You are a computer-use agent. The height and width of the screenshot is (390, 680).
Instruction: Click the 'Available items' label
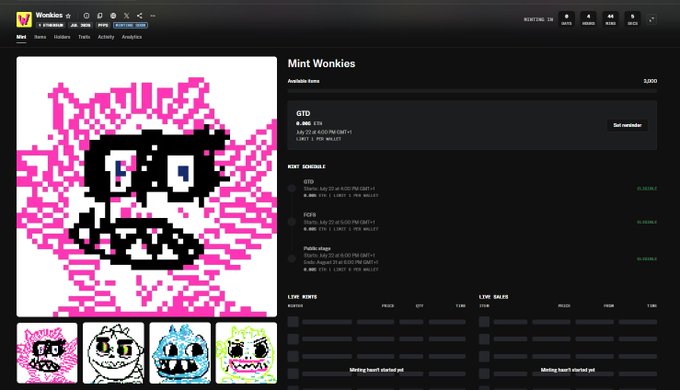coord(304,81)
